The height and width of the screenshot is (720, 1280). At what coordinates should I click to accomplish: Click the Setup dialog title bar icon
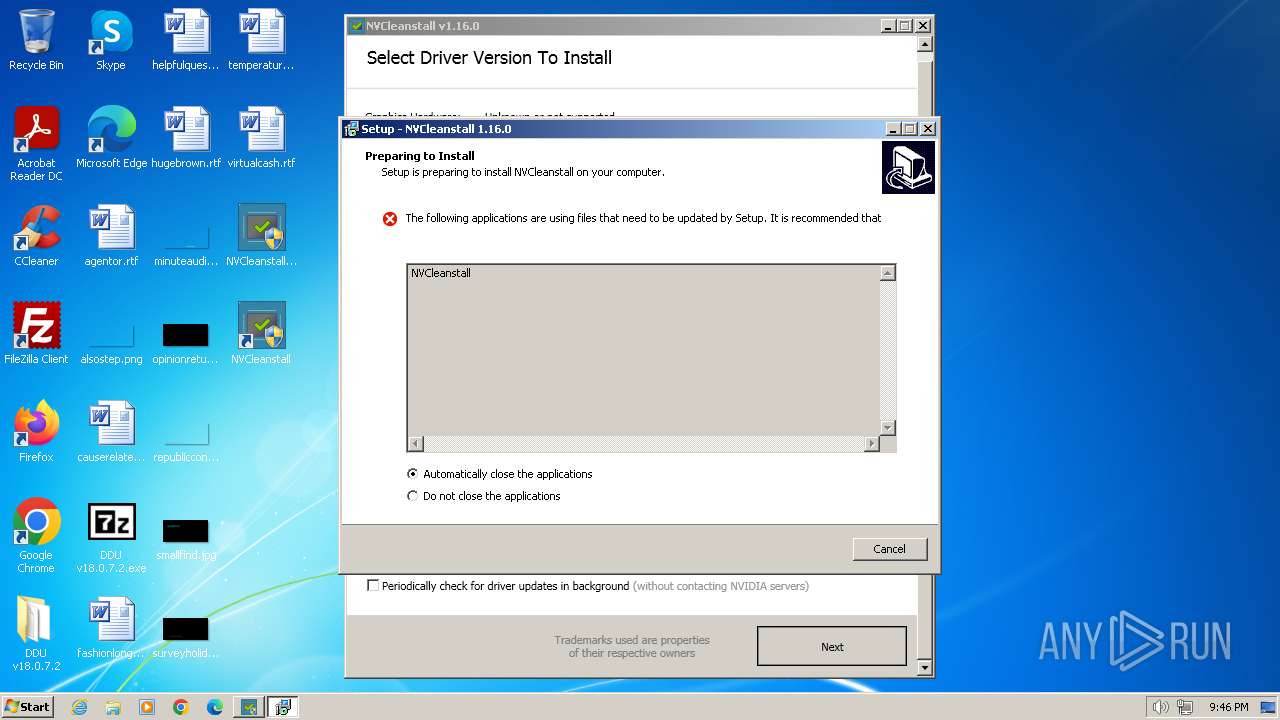click(351, 129)
